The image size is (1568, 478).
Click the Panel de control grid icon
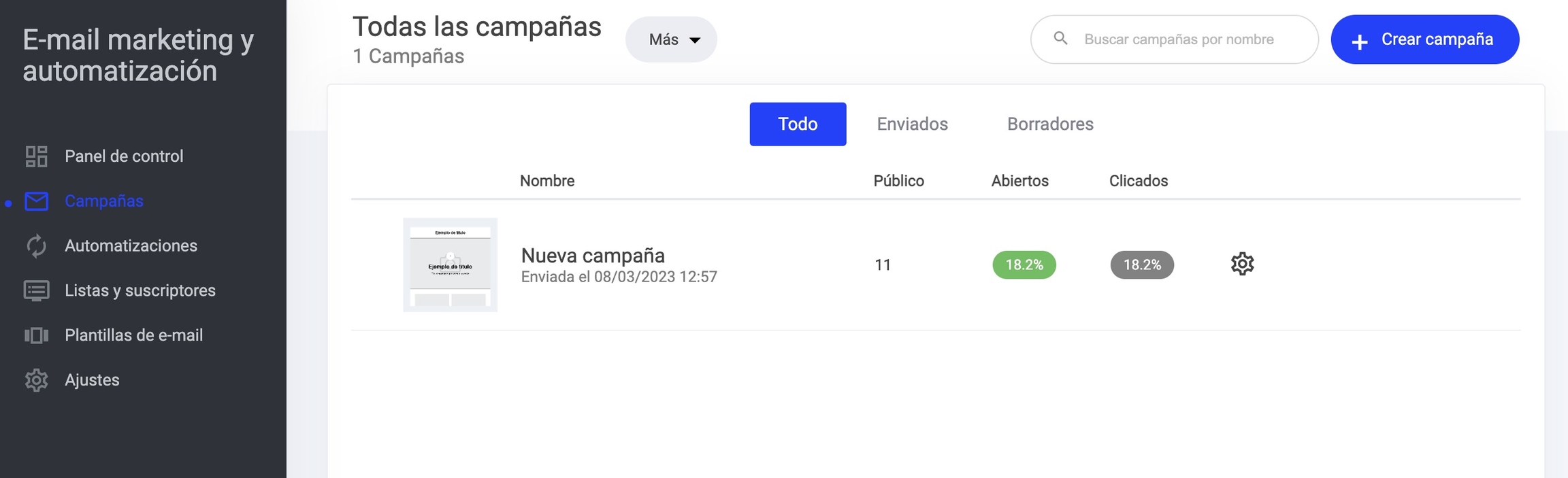click(36, 156)
